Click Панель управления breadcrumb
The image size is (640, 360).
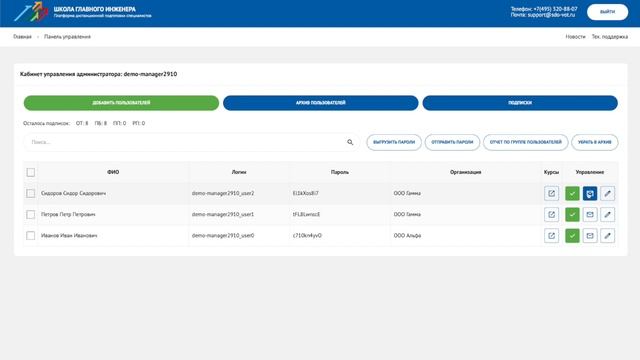[67, 37]
